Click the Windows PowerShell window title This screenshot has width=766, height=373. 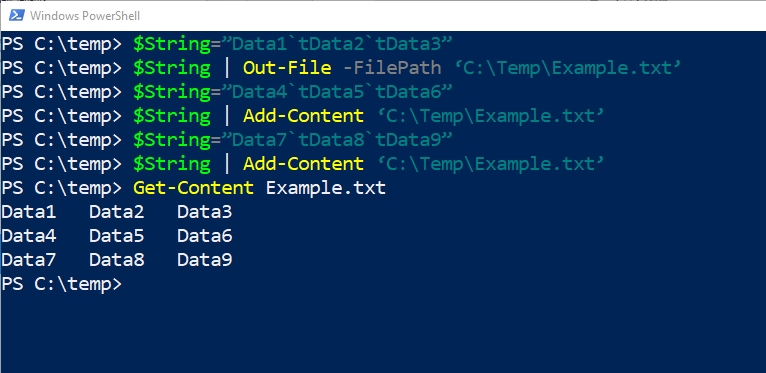85,16
